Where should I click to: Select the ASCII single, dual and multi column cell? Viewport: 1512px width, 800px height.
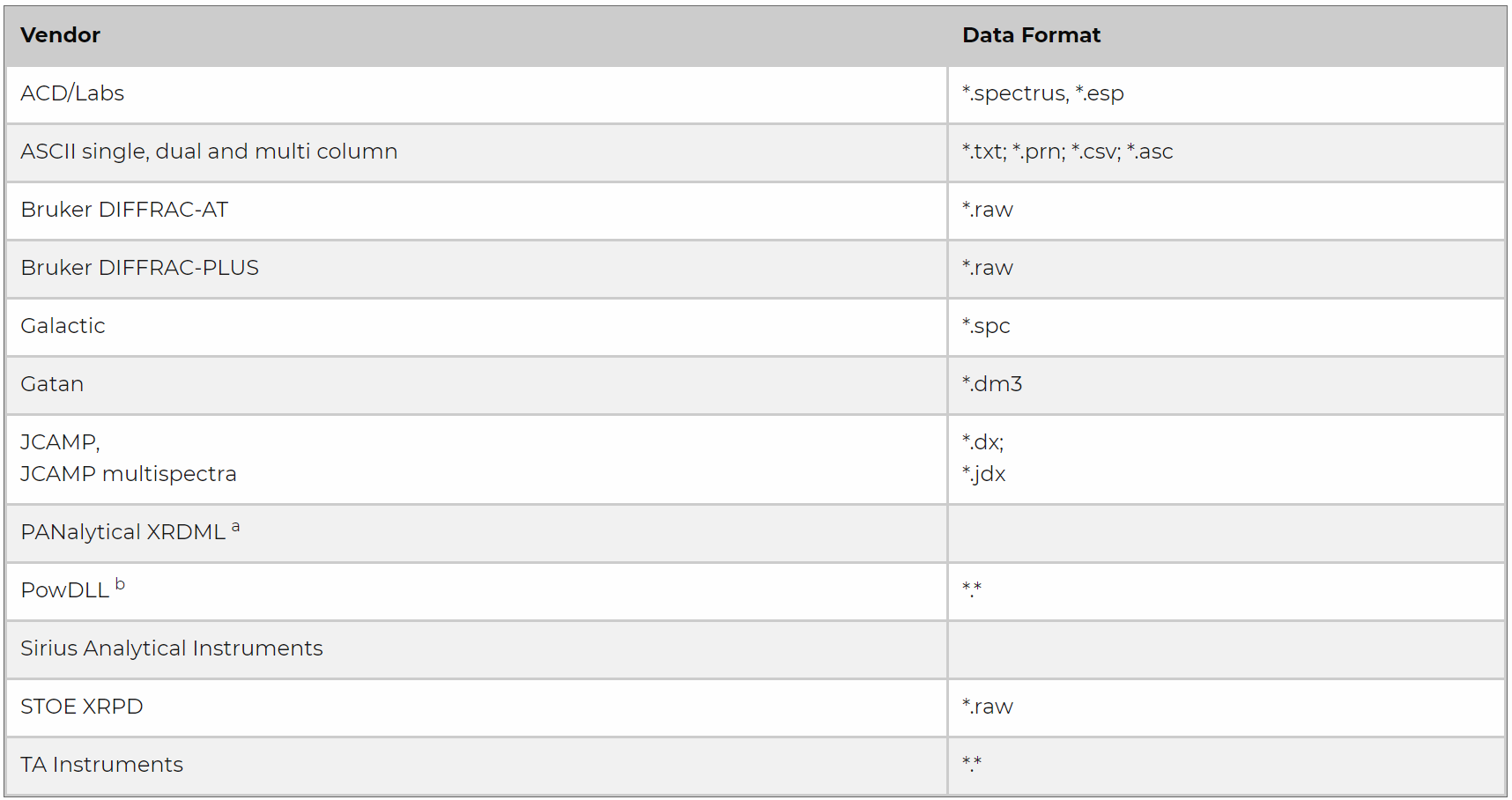pos(209,152)
